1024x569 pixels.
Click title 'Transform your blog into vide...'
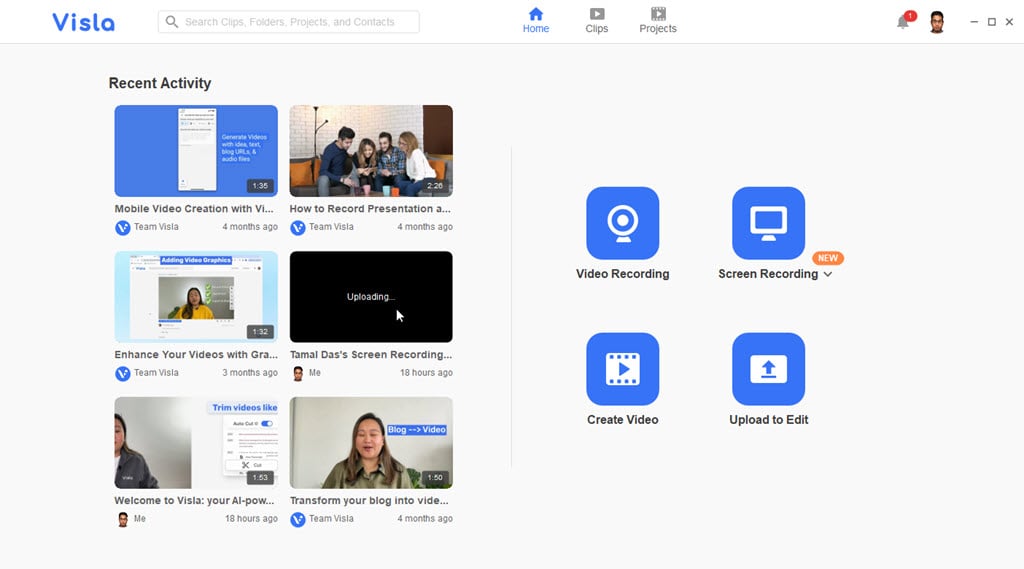point(369,500)
